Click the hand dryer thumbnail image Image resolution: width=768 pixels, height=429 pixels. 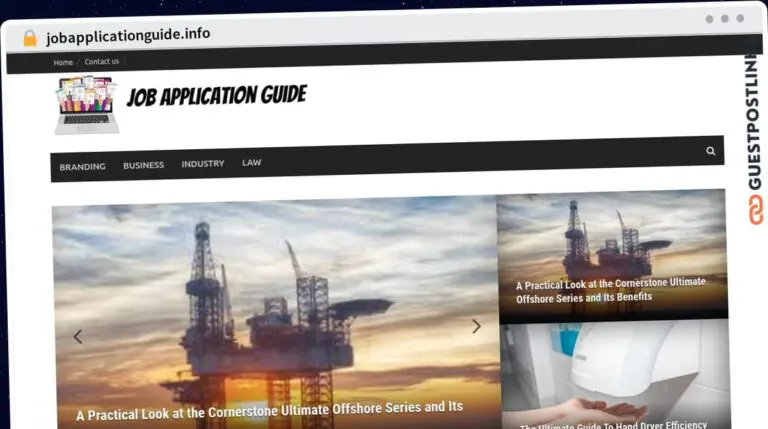click(x=615, y=372)
